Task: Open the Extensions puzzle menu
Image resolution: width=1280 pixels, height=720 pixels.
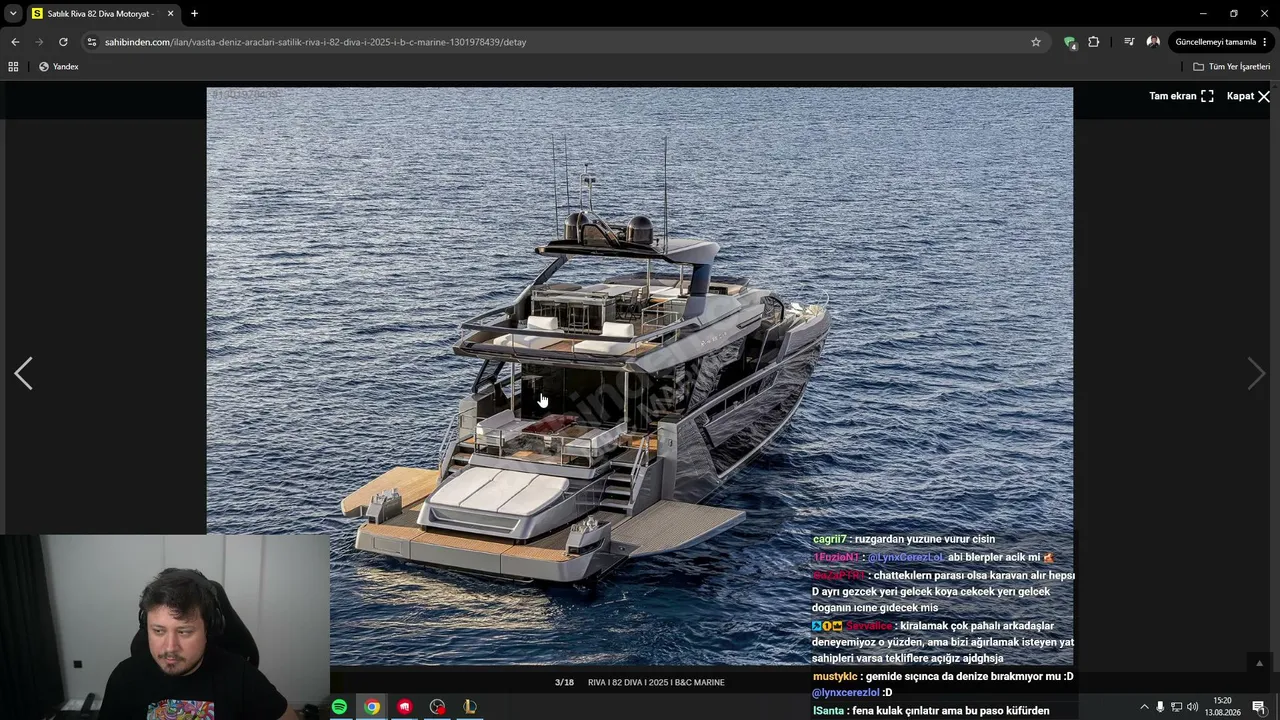Action: tap(1094, 42)
